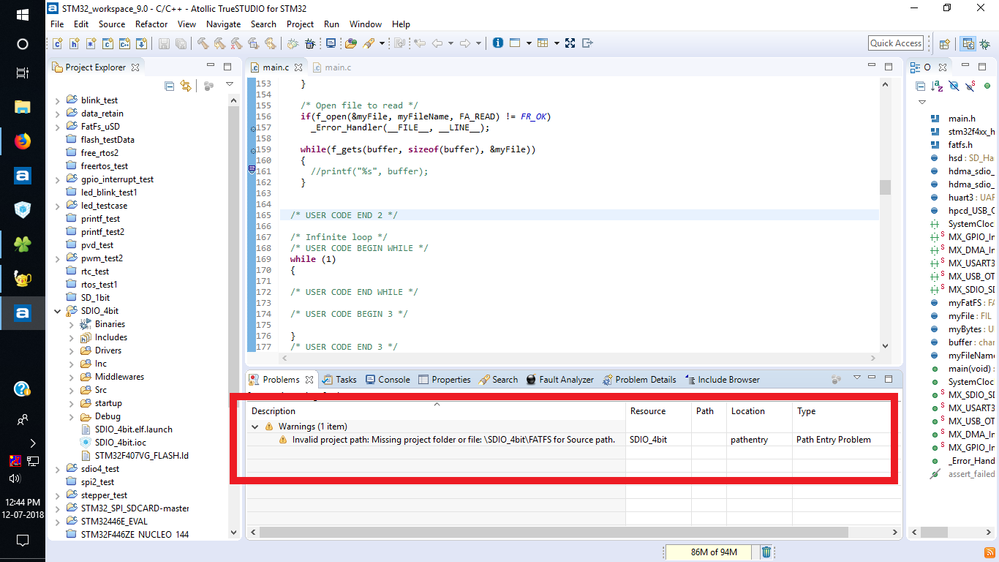This screenshot has height=562, width=999.
Task: Open the Back history dropdown arrow
Action: [x=450, y=43]
